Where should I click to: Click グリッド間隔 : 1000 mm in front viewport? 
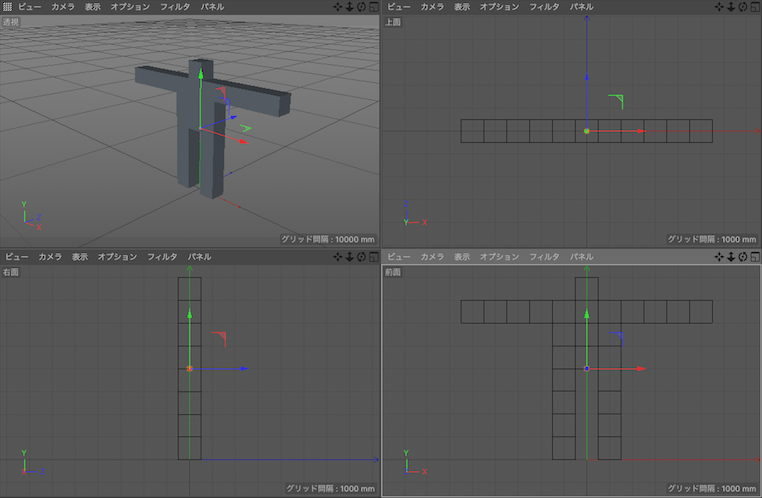(712, 488)
